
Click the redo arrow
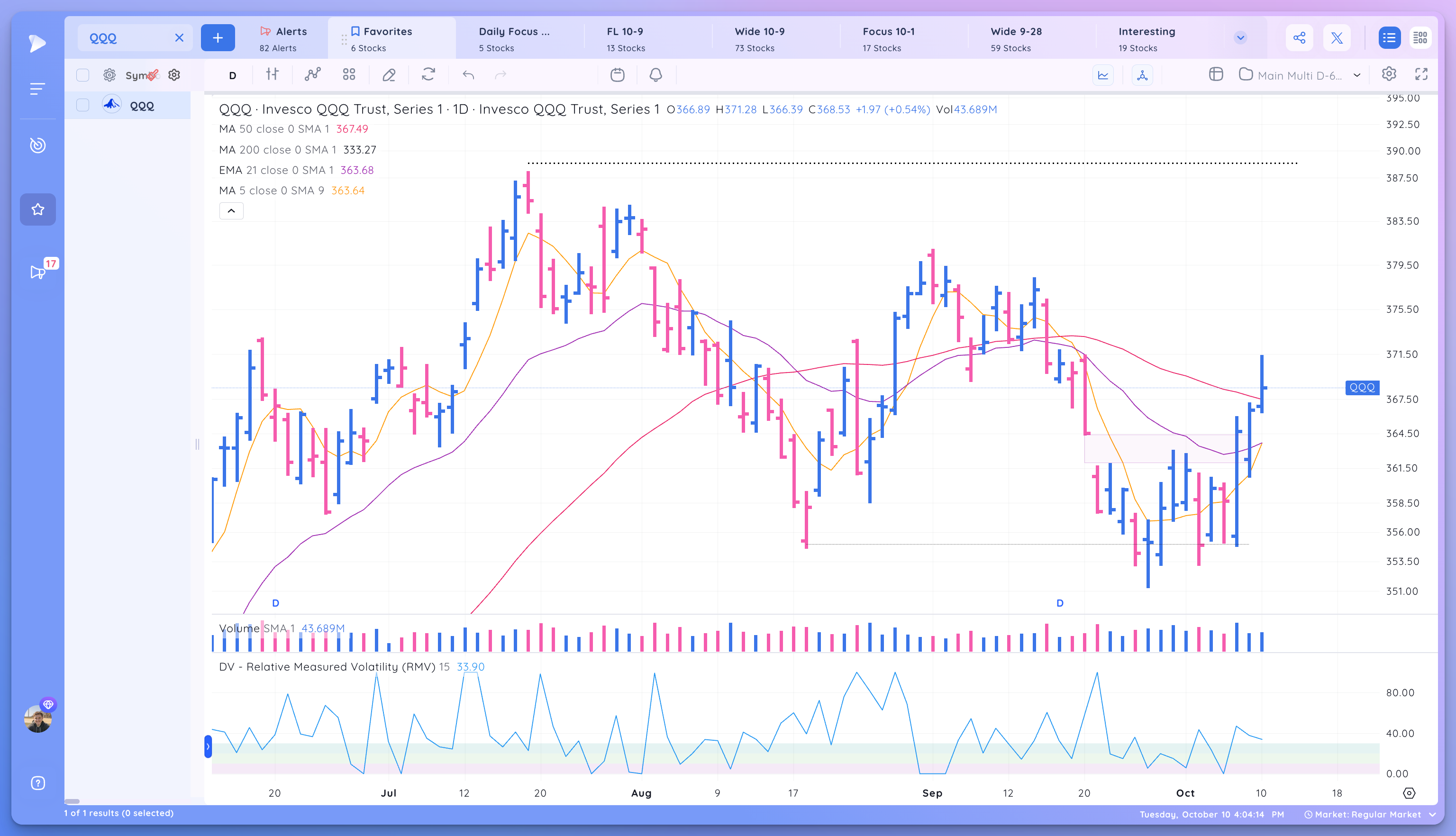point(500,75)
